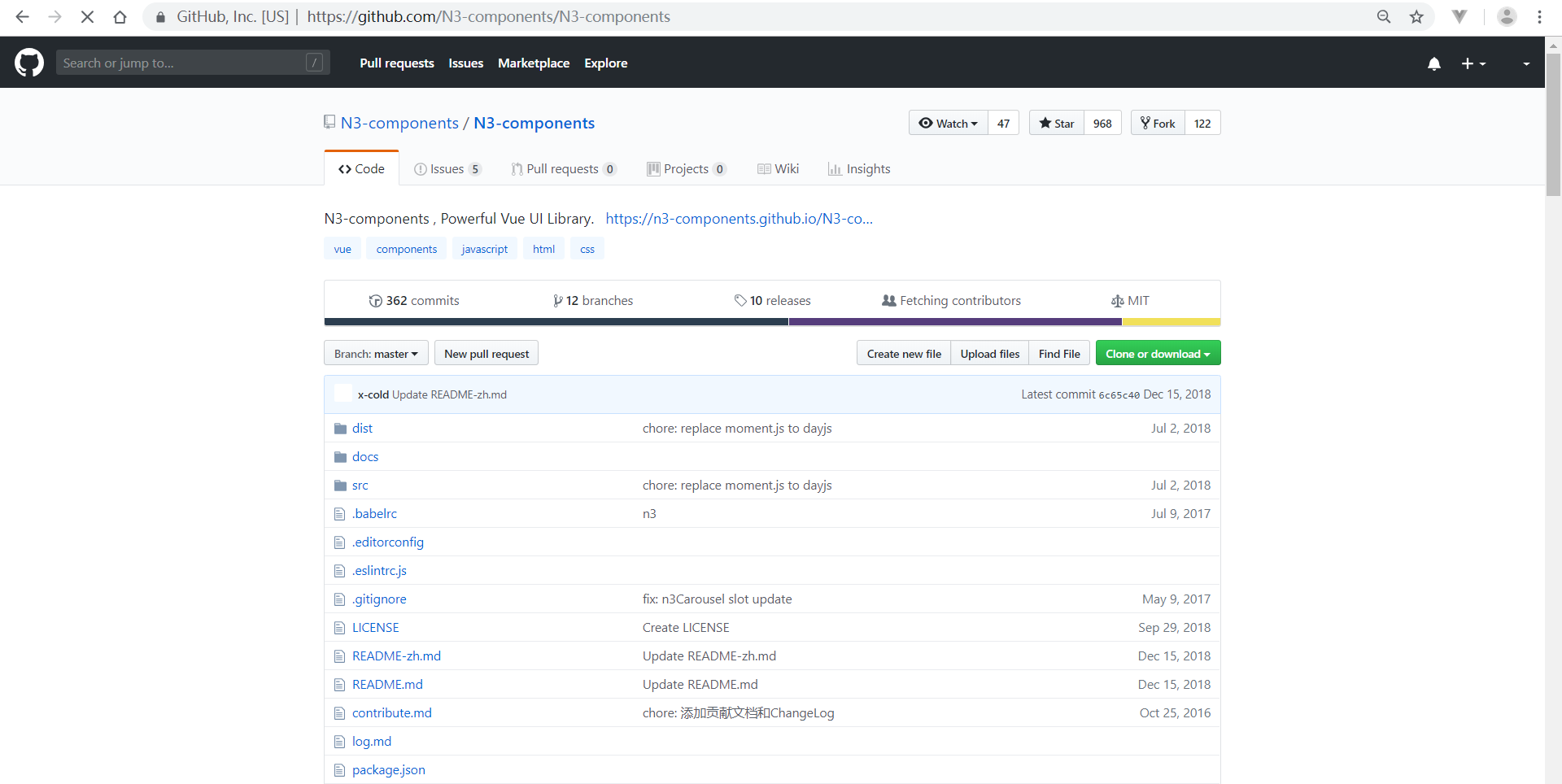Click the browser address bar URL
1562x784 pixels.
point(488,16)
